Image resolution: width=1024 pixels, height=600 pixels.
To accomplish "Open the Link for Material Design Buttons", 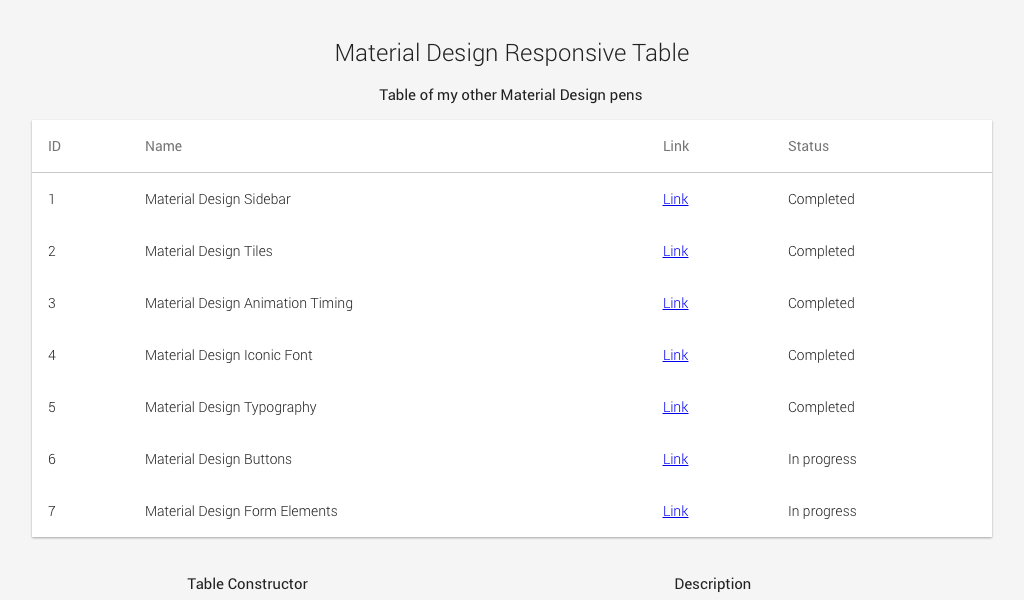I will [x=675, y=459].
